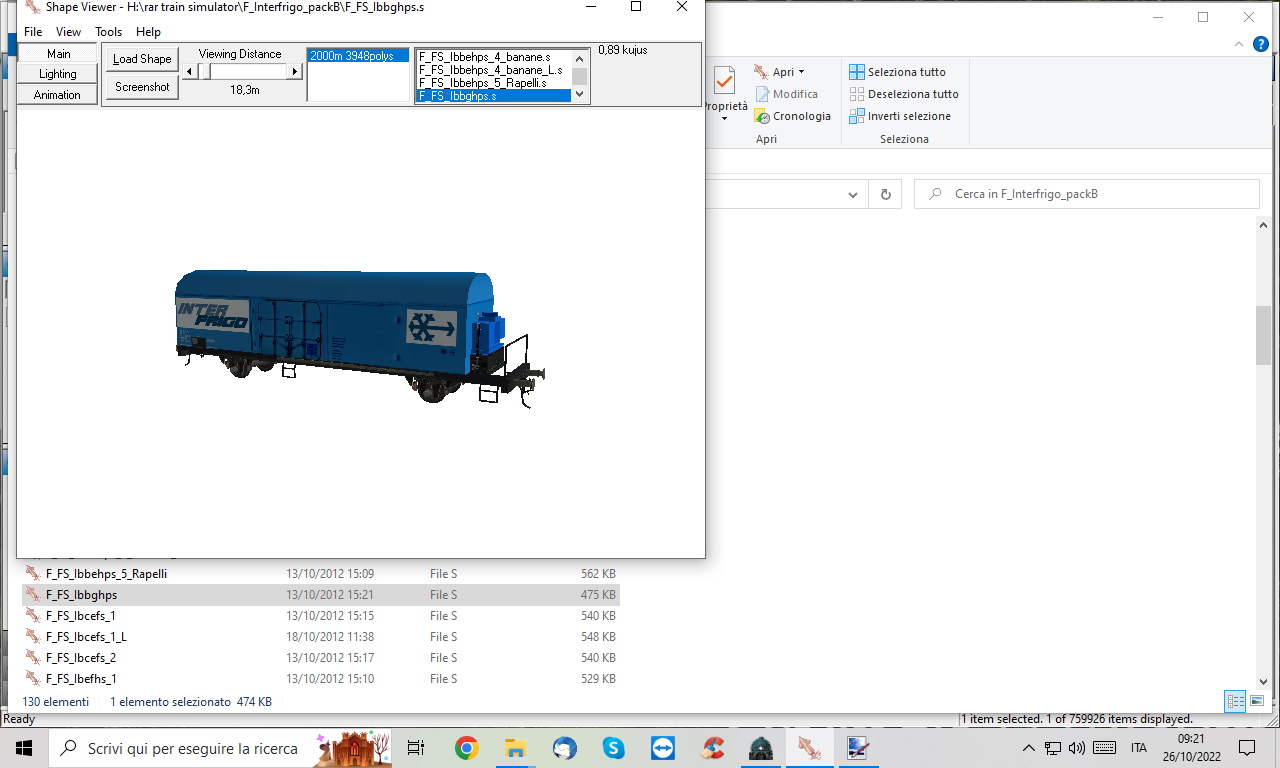Viewport: 1280px width, 768px height.
Task: Click the Apri icon in Explorer ribbon
Action: (x=762, y=72)
